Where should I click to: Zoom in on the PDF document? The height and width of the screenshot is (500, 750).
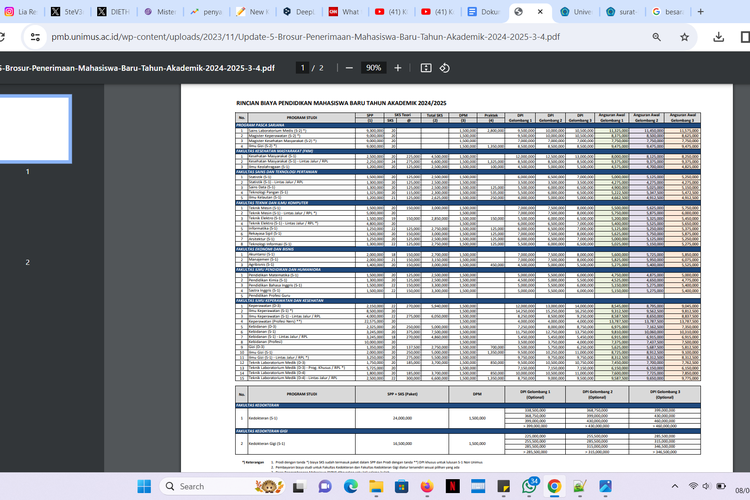coord(398,68)
